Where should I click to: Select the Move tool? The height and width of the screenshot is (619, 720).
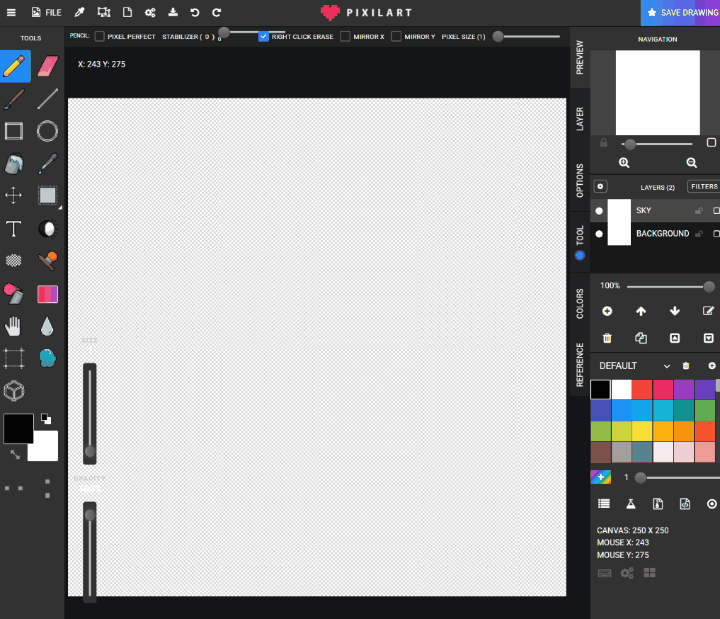coord(14,196)
